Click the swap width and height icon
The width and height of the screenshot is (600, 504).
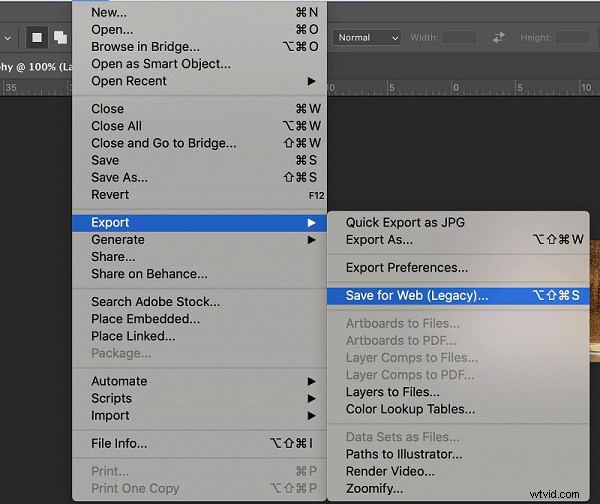click(x=499, y=38)
